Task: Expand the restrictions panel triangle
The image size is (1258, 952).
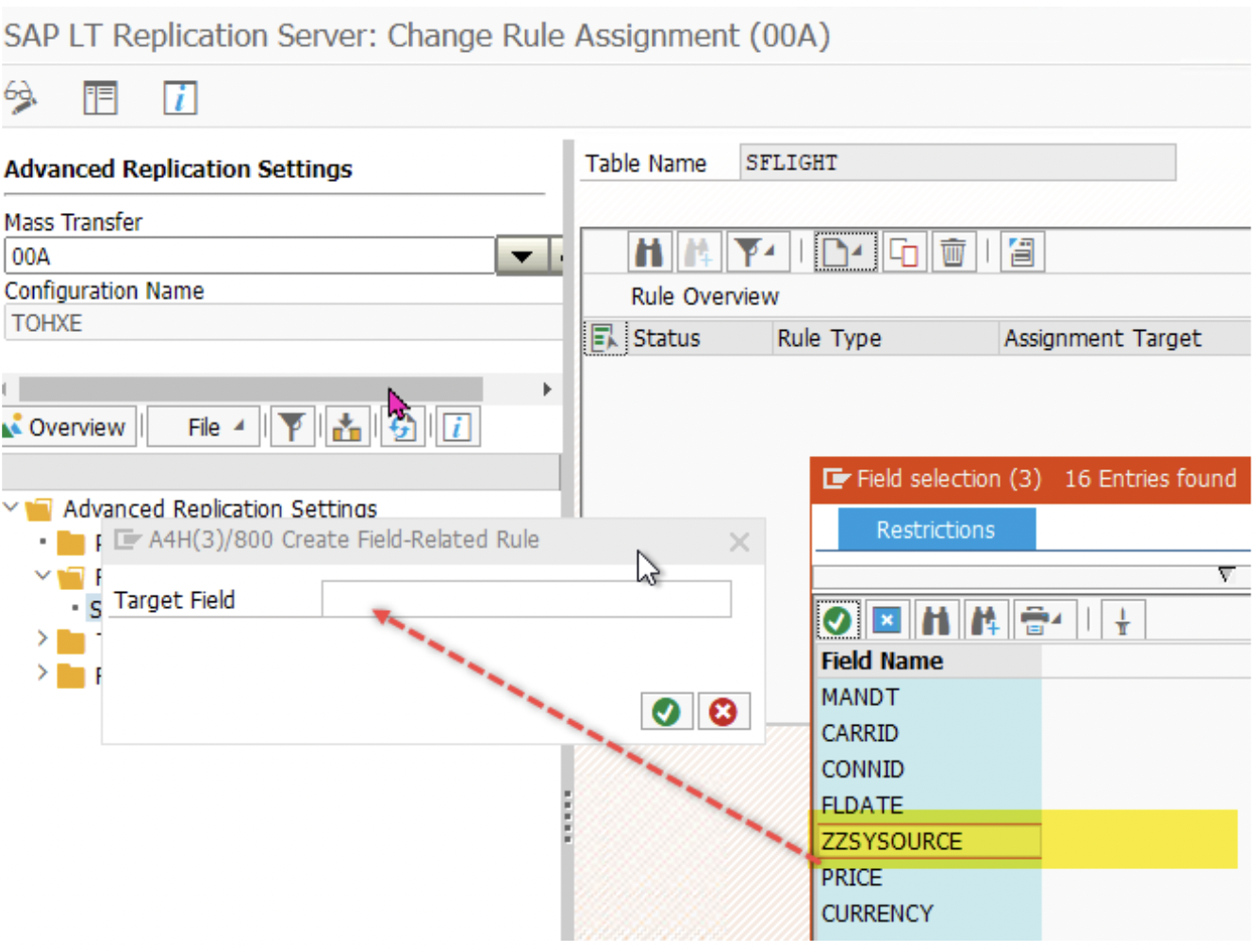Action: [x=1225, y=574]
